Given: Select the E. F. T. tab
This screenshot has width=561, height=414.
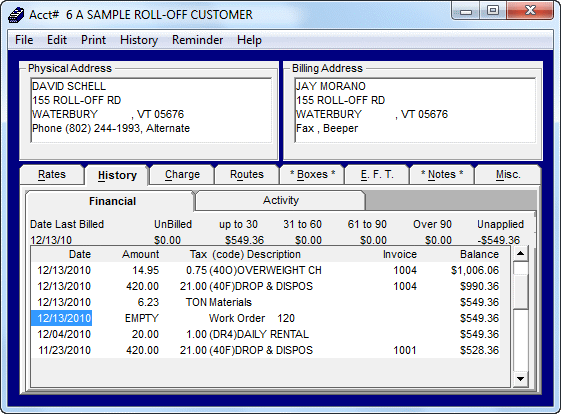Looking at the screenshot, I should 377,175.
